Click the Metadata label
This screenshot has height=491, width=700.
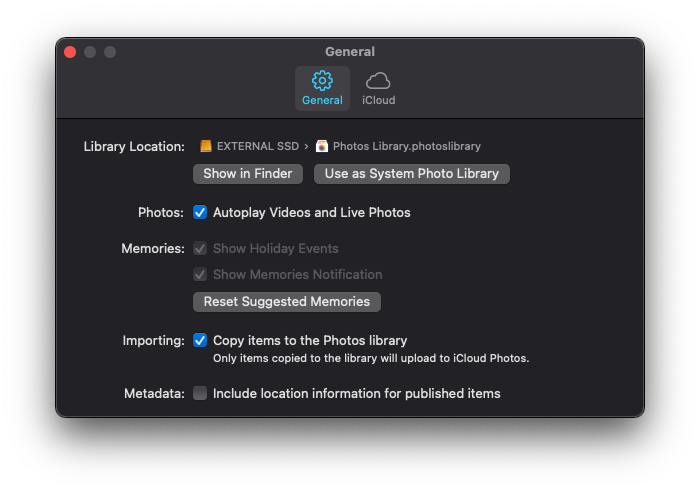(x=154, y=394)
